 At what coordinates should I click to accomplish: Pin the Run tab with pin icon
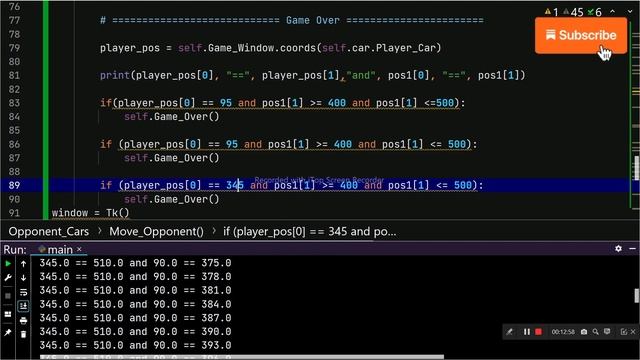point(8,333)
